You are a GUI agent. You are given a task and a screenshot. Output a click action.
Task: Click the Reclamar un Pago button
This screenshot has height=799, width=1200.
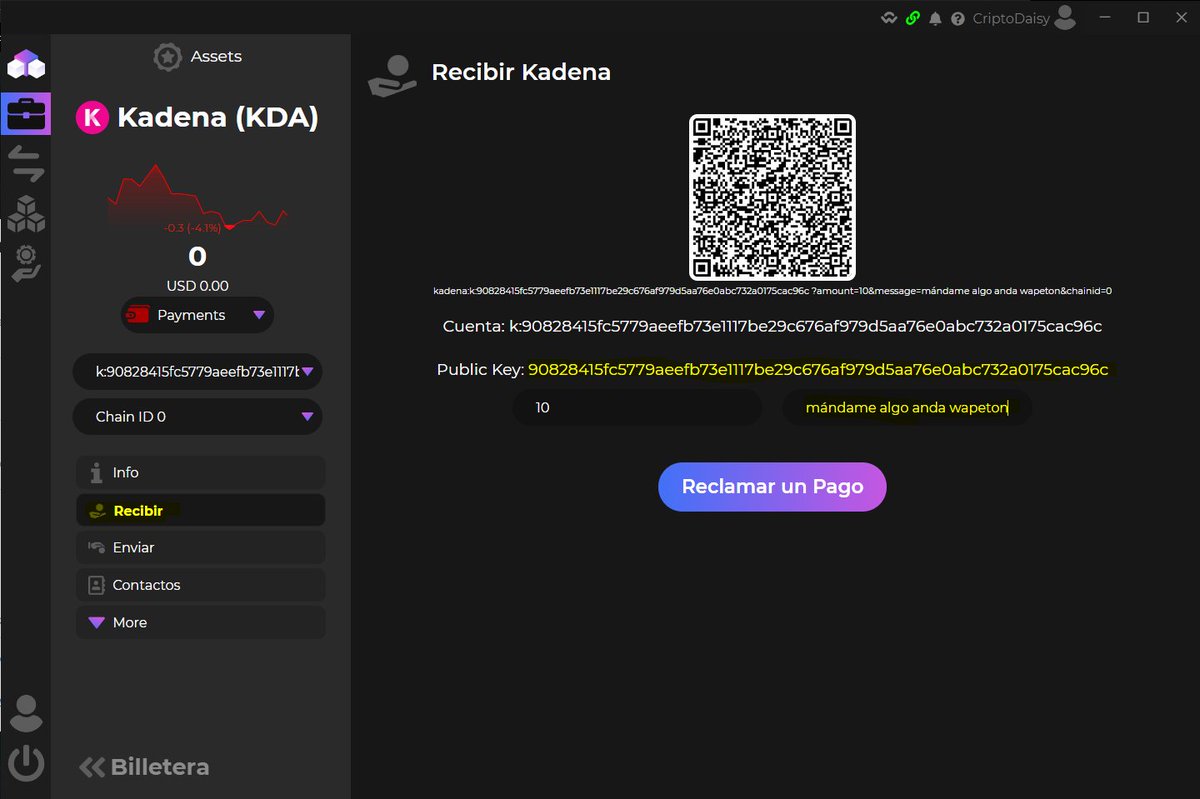pos(772,487)
